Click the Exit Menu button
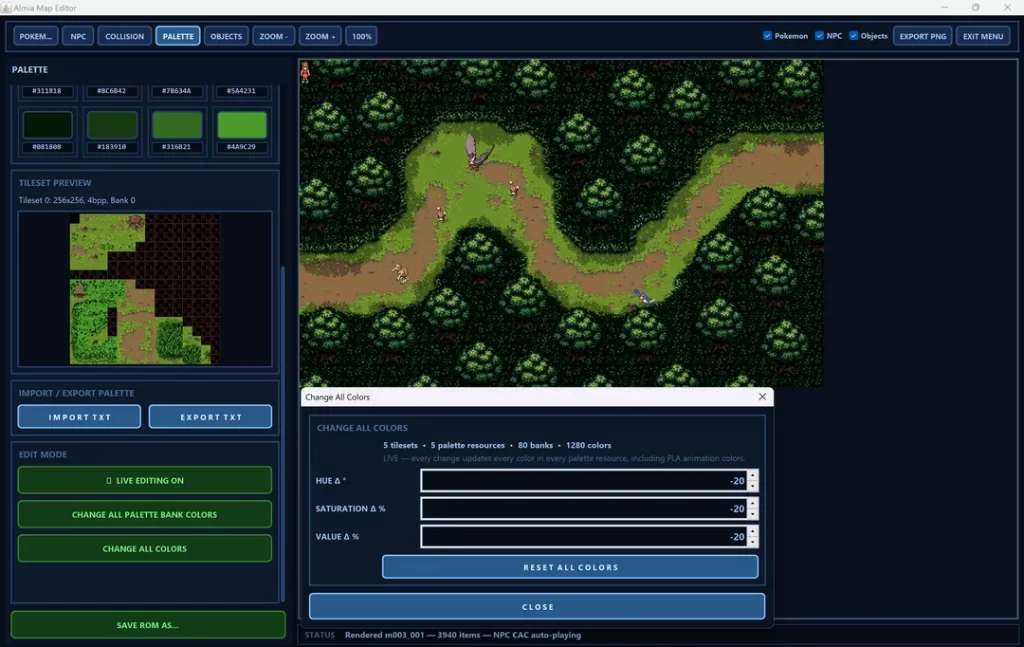The image size is (1024, 647). point(982,36)
